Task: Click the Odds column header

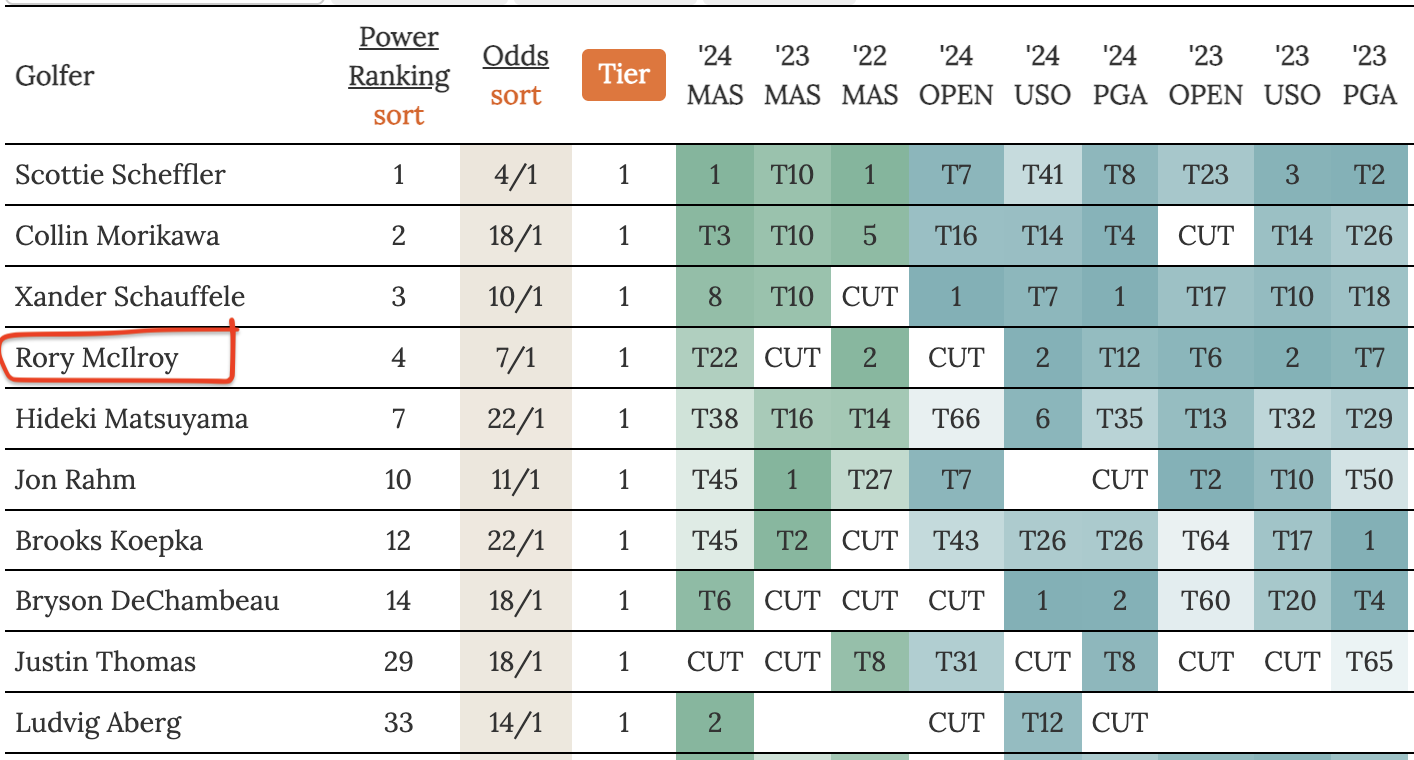Action: [x=515, y=56]
